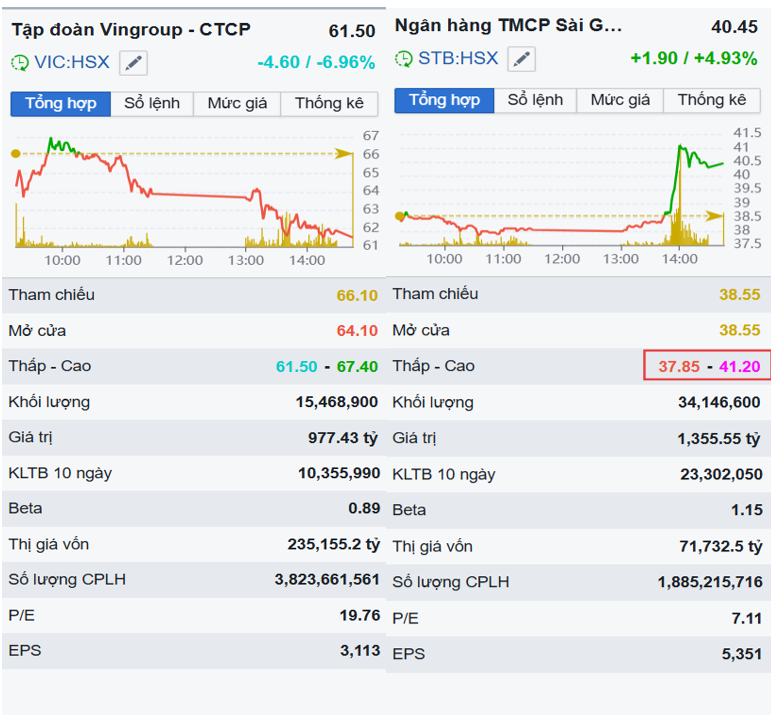Click the STB price 40.45 in header

(735, 27)
